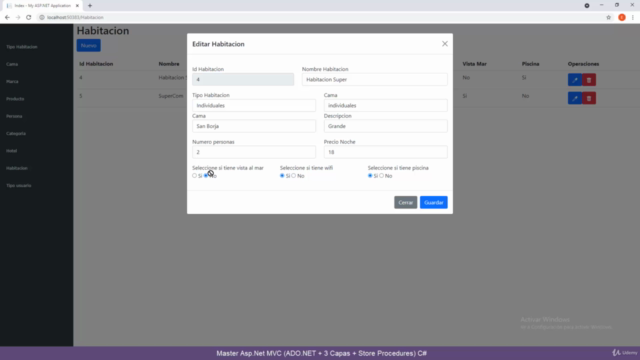Select Si for tiene piscina
Image resolution: width=640 pixels, height=360 pixels.
click(370, 176)
